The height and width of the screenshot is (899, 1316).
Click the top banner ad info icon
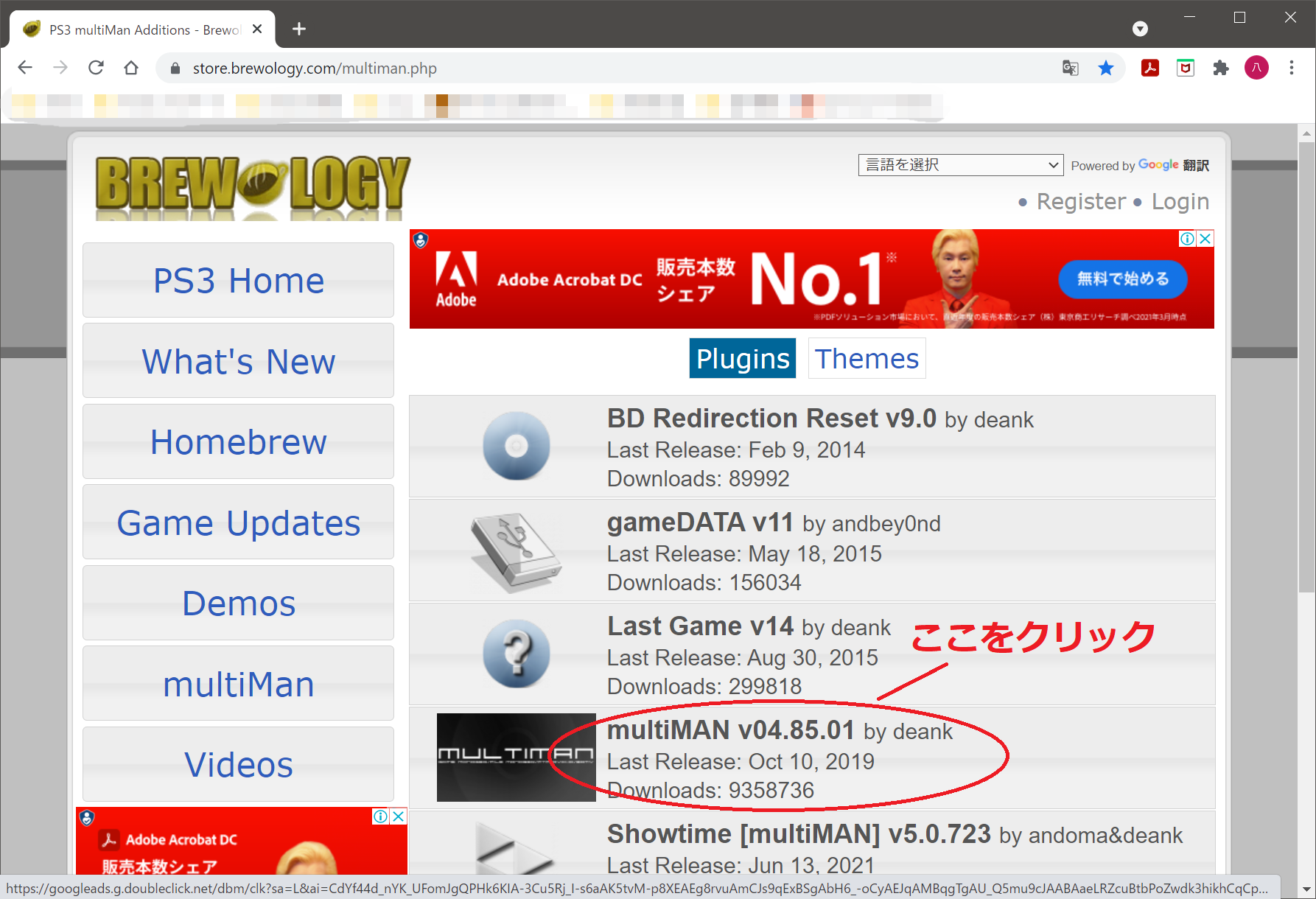pos(1188,238)
